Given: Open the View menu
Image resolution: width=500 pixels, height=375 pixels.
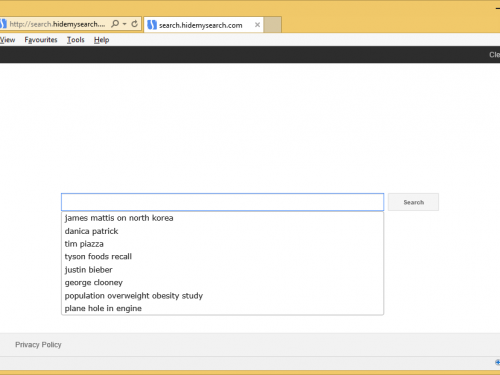Looking at the screenshot, I should pyautogui.click(x=7, y=40).
